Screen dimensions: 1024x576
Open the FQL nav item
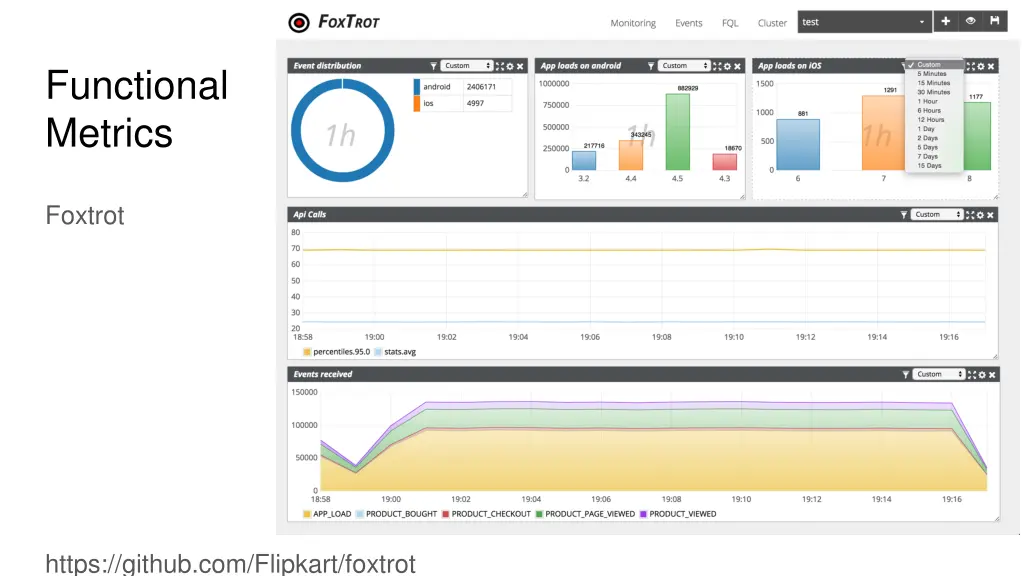pos(730,23)
